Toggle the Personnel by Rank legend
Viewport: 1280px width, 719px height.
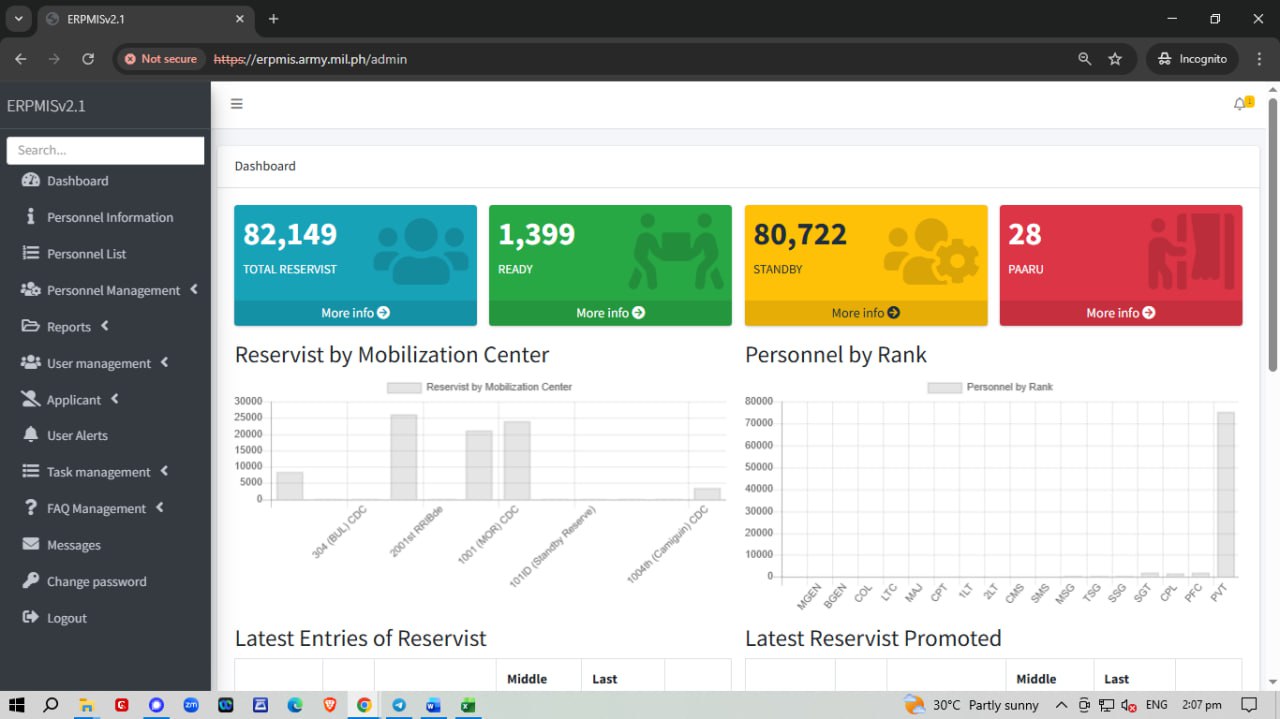coord(990,387)
